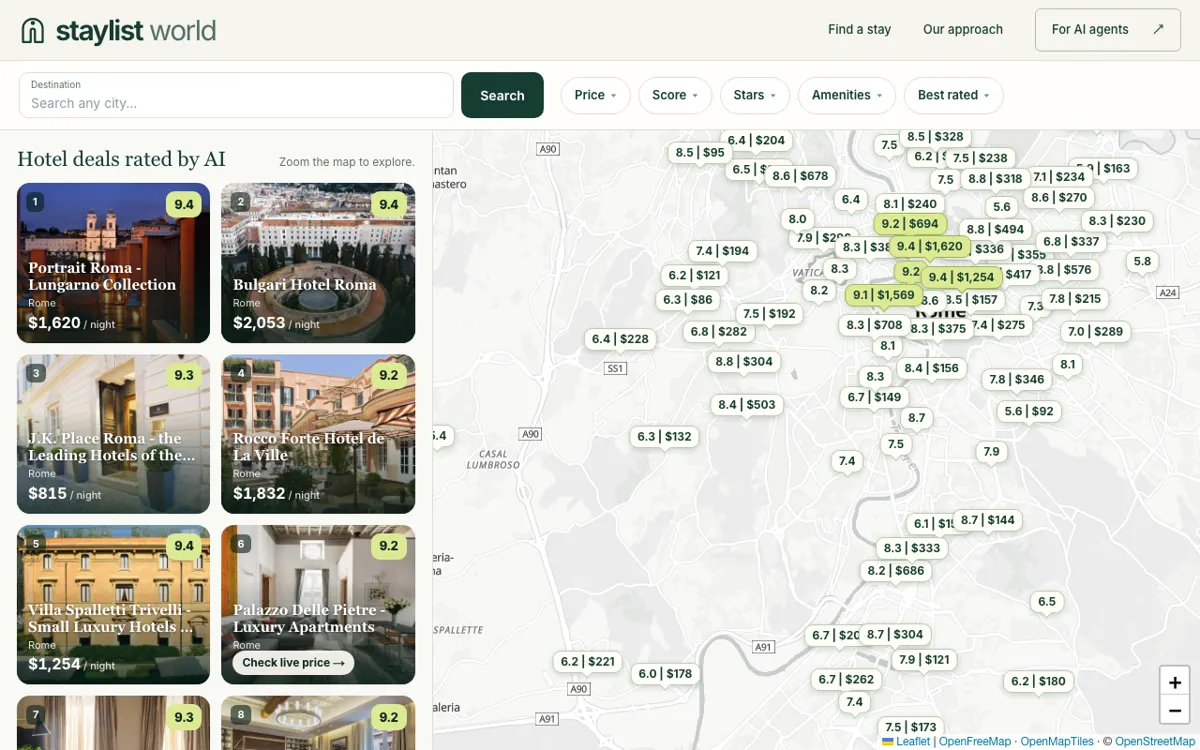Go to Find a stay page
Screen dimensions: 1200x750
pyautogui.click(x=859, y=29)
